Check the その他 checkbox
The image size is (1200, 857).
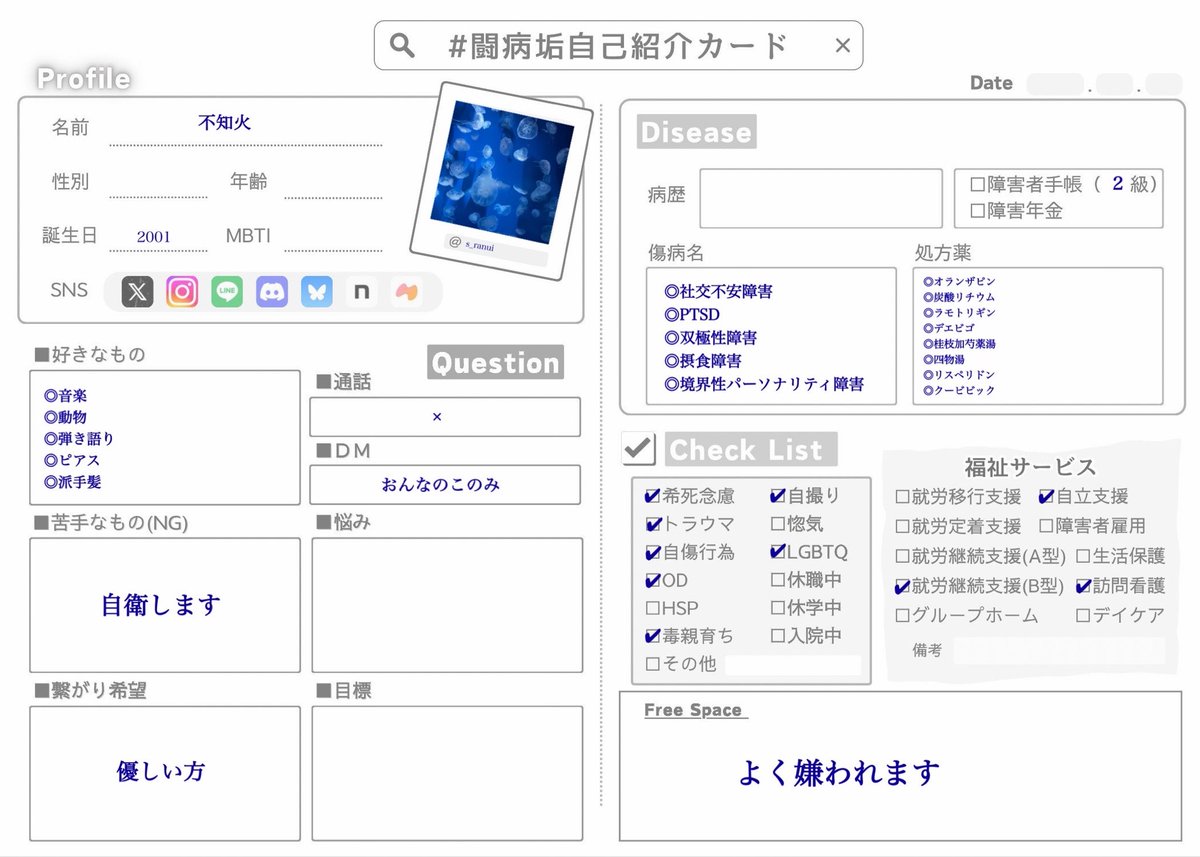pos(653,663)
